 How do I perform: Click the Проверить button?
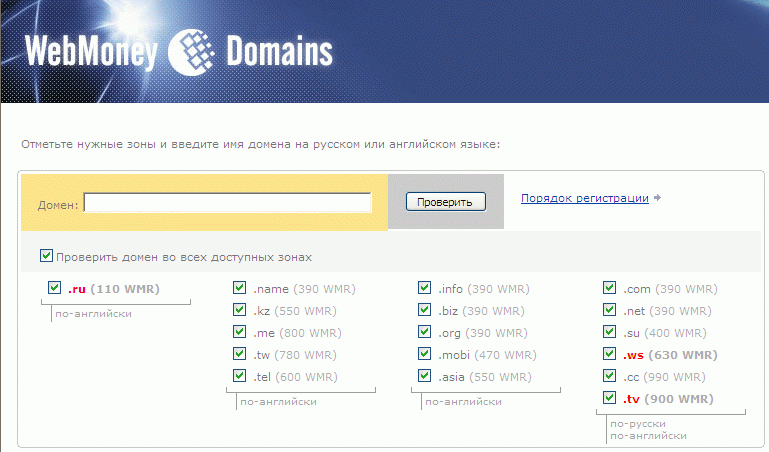point(446,202)
